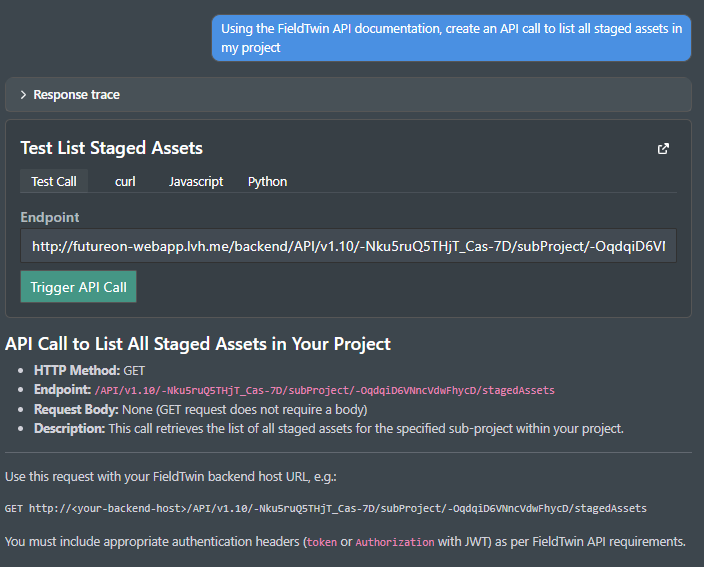Click the Endpoint label above the URL field

pyautogui.click(x=50, y=217)
